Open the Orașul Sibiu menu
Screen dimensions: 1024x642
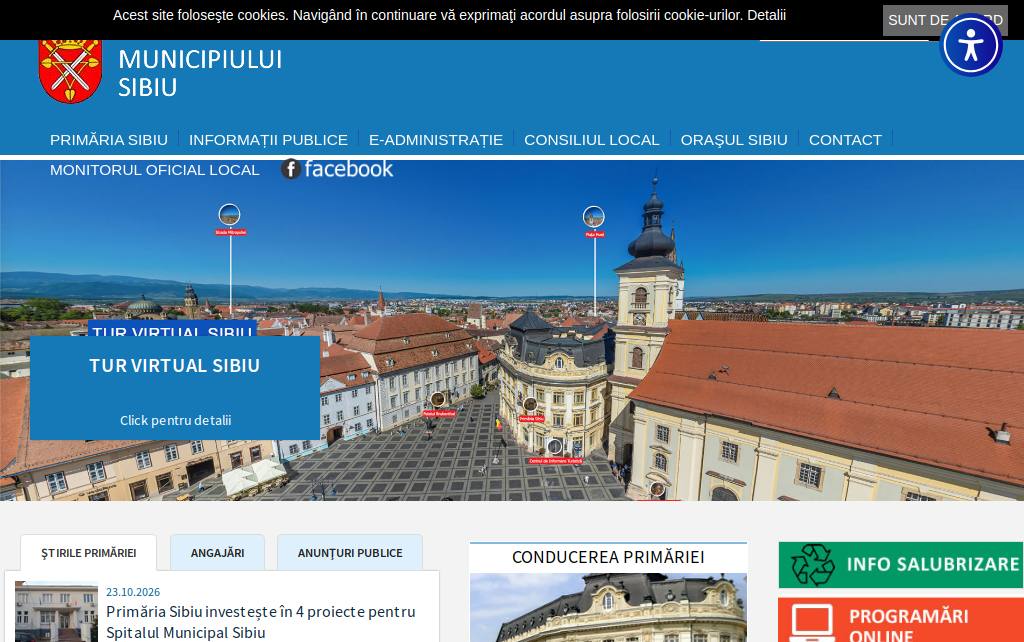pos(734,140)
